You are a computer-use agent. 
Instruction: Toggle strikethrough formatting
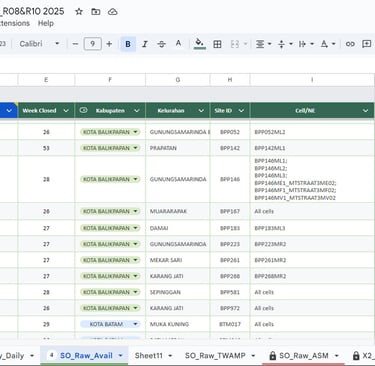coord(161,44)
